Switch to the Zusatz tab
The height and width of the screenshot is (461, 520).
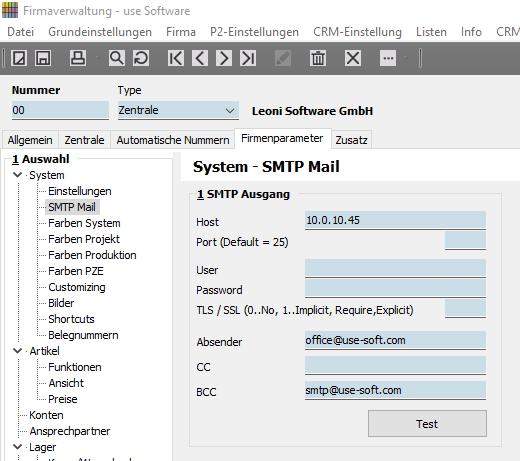(x=351, y=140)
